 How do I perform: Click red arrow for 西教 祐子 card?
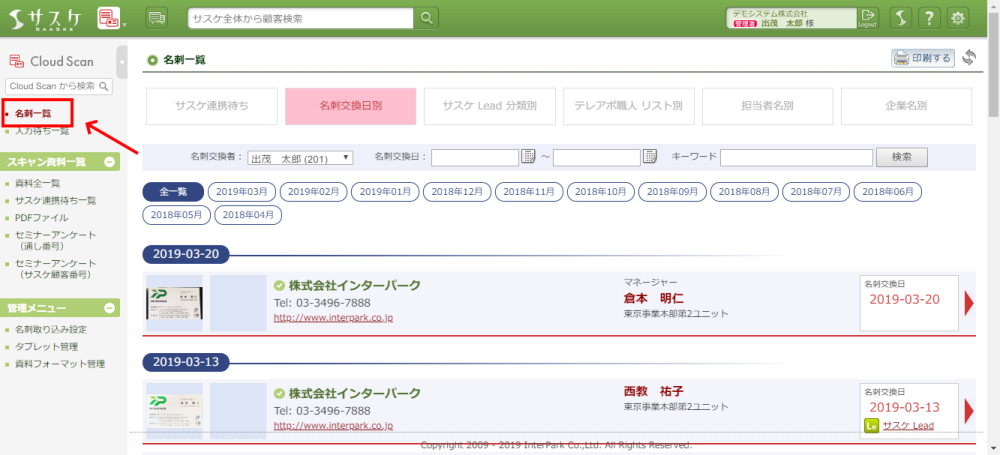969,412
